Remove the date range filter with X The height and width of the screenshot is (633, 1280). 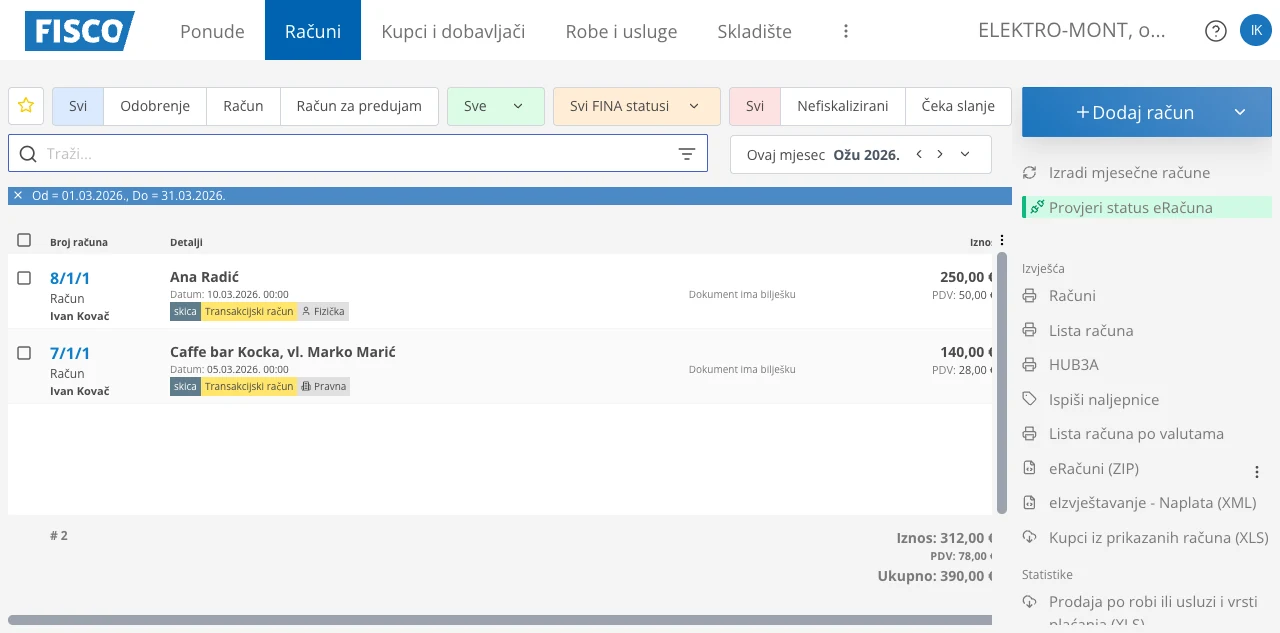[18, 196]
